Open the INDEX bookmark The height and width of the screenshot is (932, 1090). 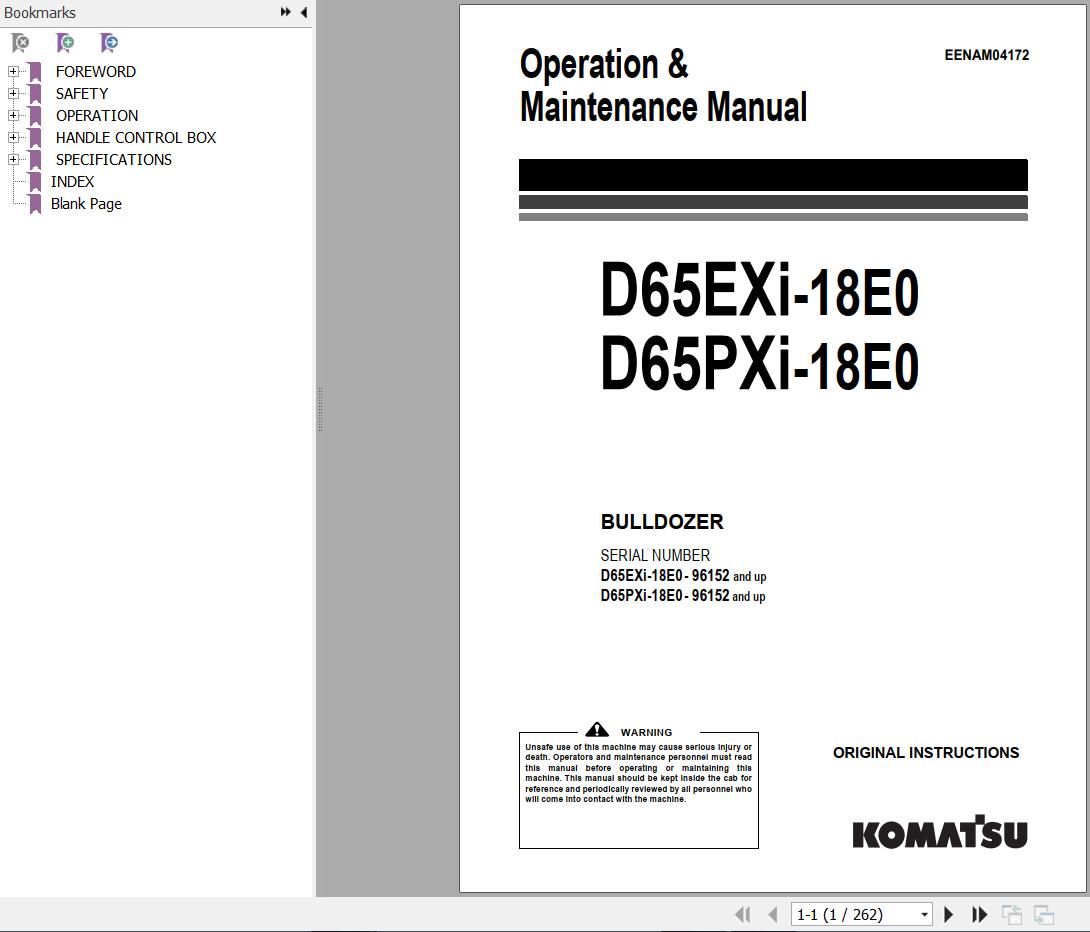(x=72, y=181)
